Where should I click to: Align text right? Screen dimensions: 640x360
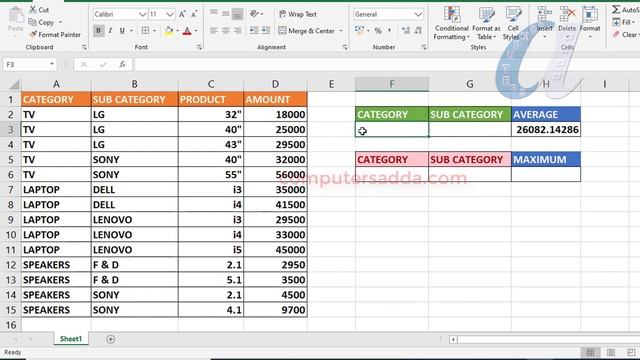[237, 31]
